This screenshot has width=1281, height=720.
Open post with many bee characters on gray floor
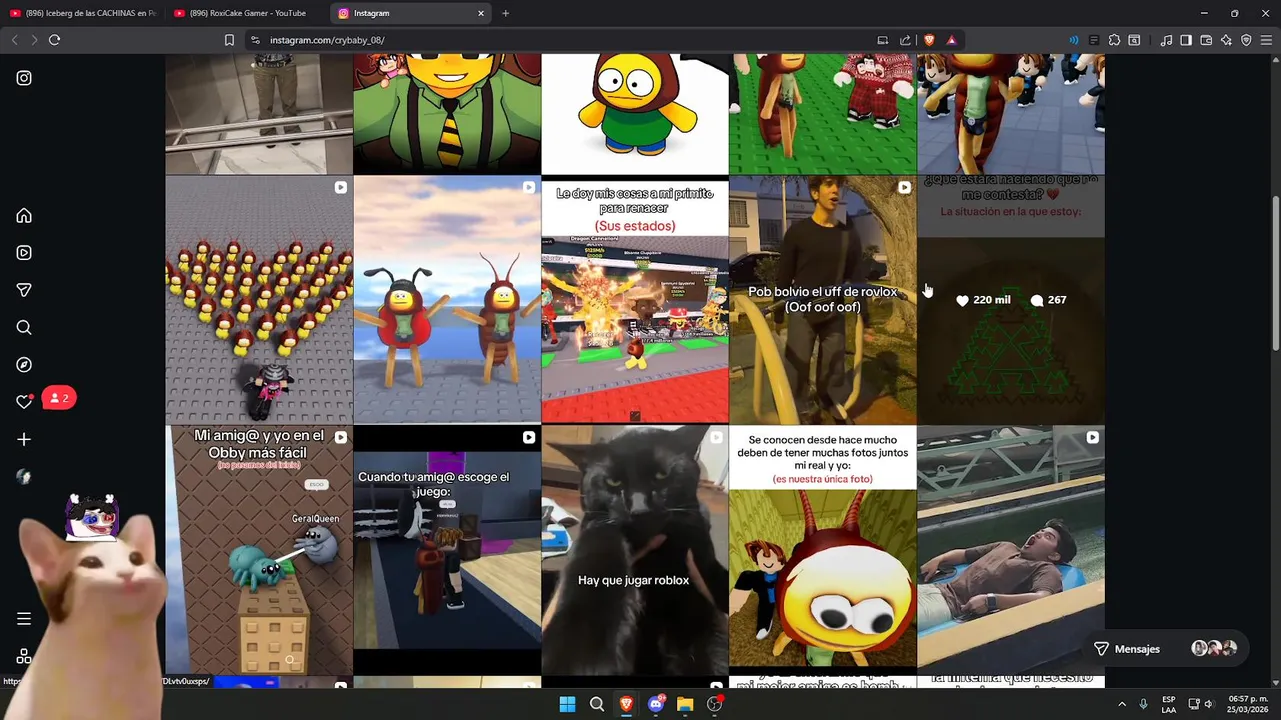[x=259, y=300]
